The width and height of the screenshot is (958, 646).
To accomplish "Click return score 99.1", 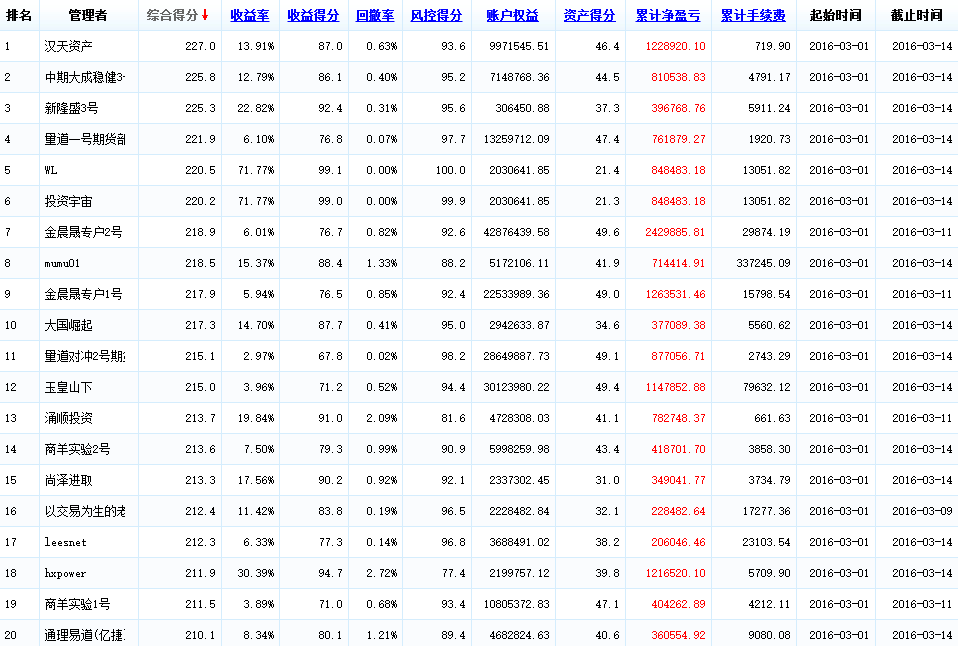I will pos(331,171).
